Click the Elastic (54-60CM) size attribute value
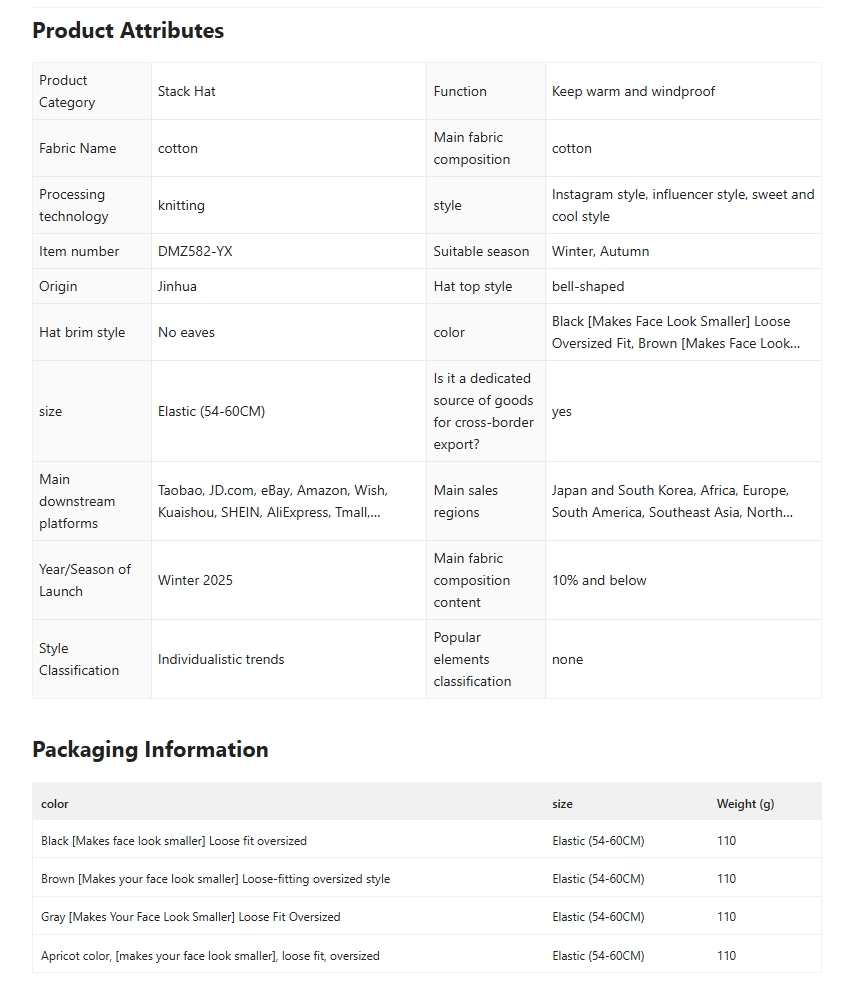 (x=211, y=411)
